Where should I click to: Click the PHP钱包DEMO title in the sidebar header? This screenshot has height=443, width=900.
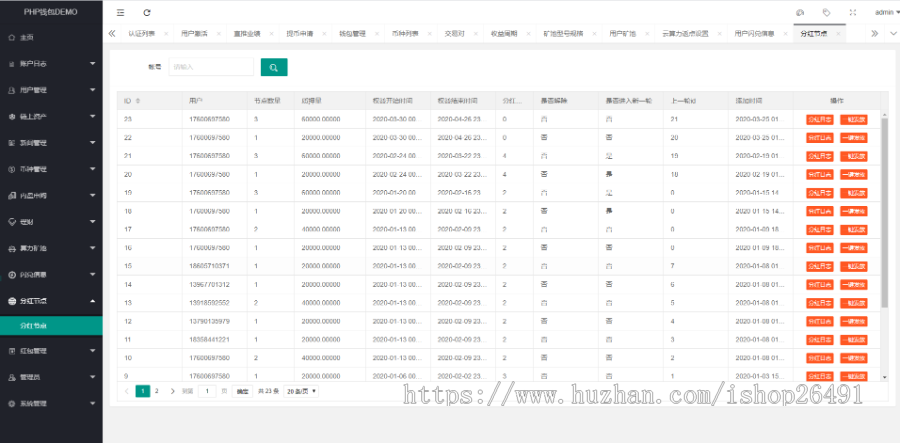[51, 12]
